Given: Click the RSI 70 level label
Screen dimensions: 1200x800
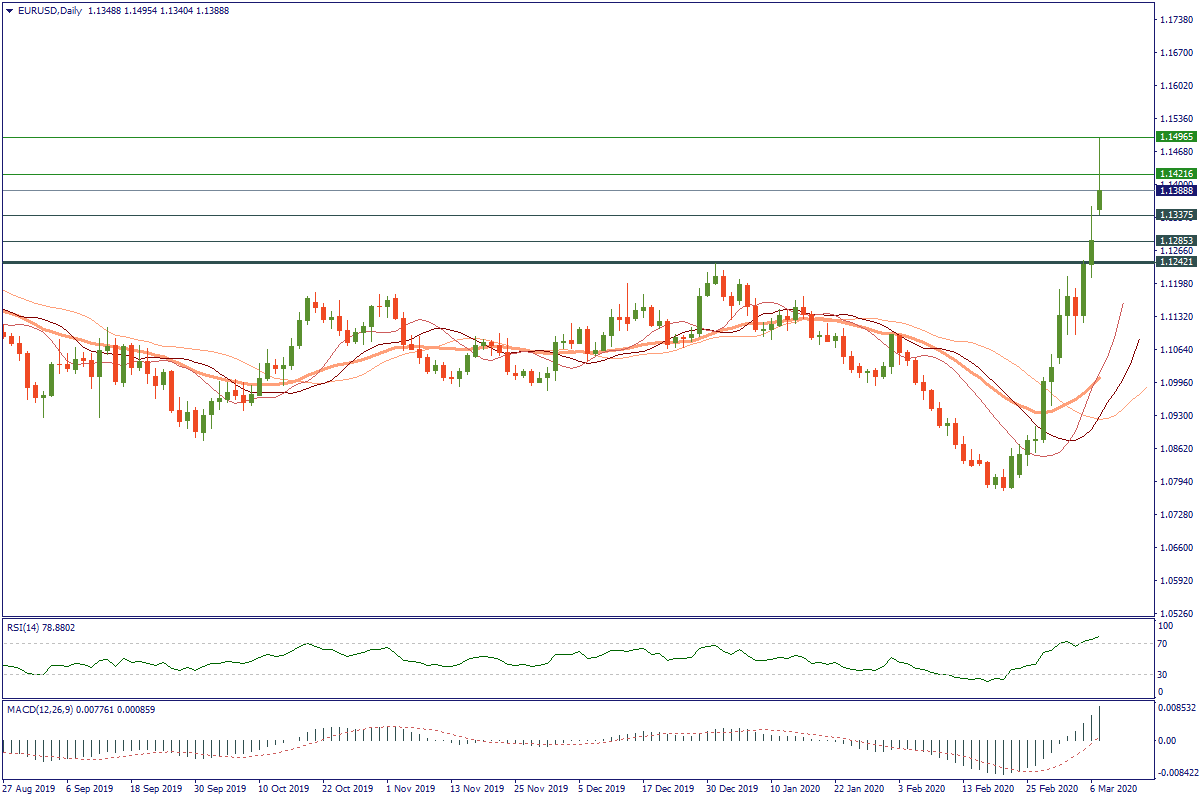Looking at the screenshot, I should 1162,644.
